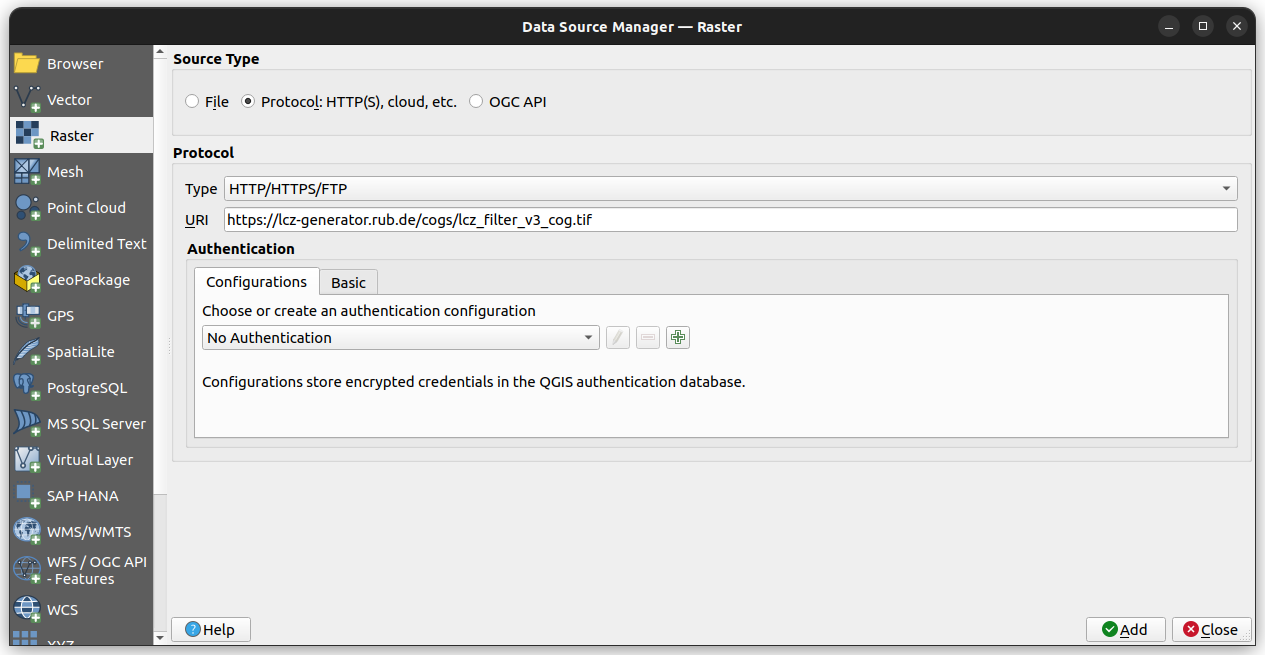Open the protocol Type dropdown
Viewport: 1265px width, 655px height.
730,188
